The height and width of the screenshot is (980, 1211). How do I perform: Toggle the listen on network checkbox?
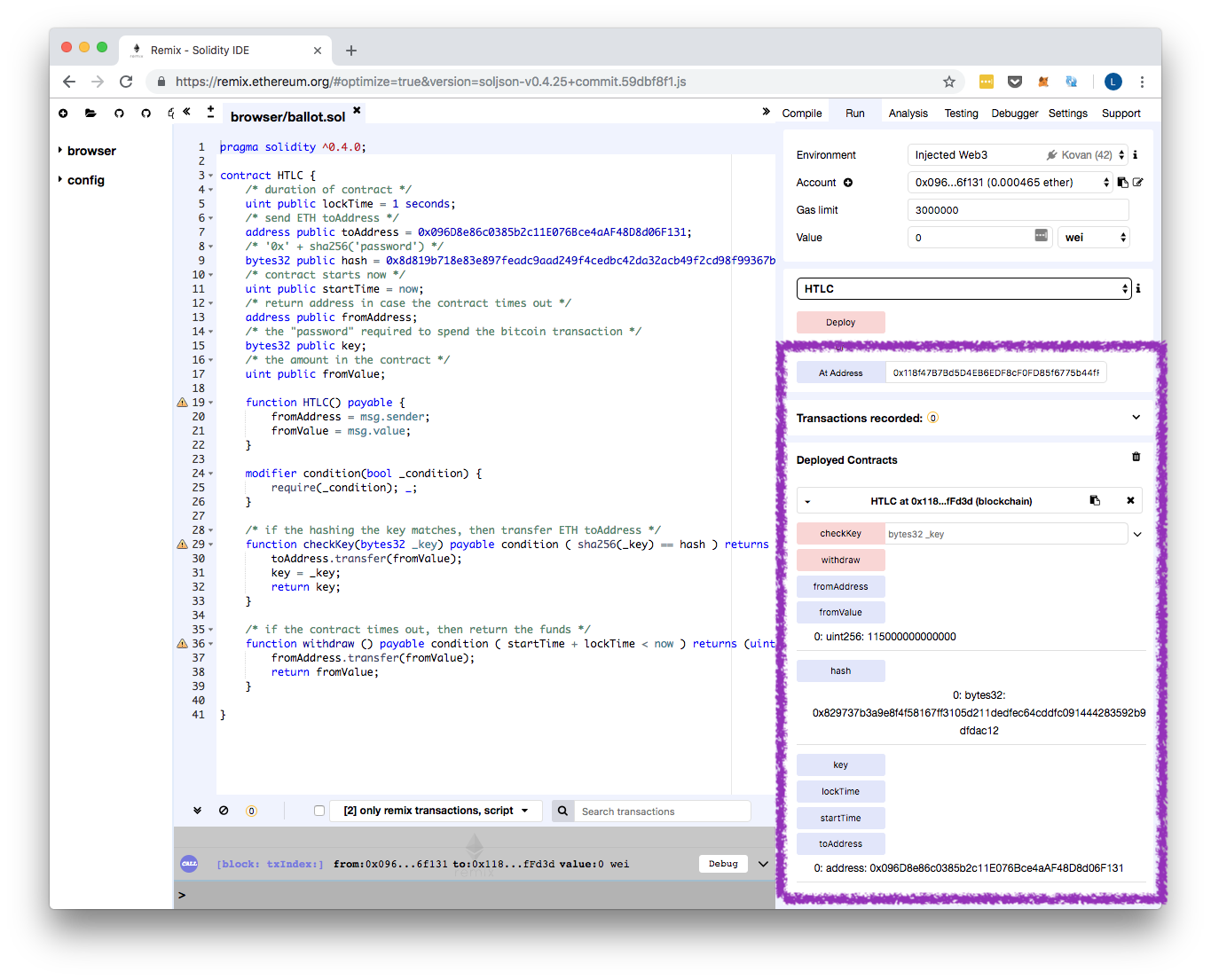click(319, 811)
